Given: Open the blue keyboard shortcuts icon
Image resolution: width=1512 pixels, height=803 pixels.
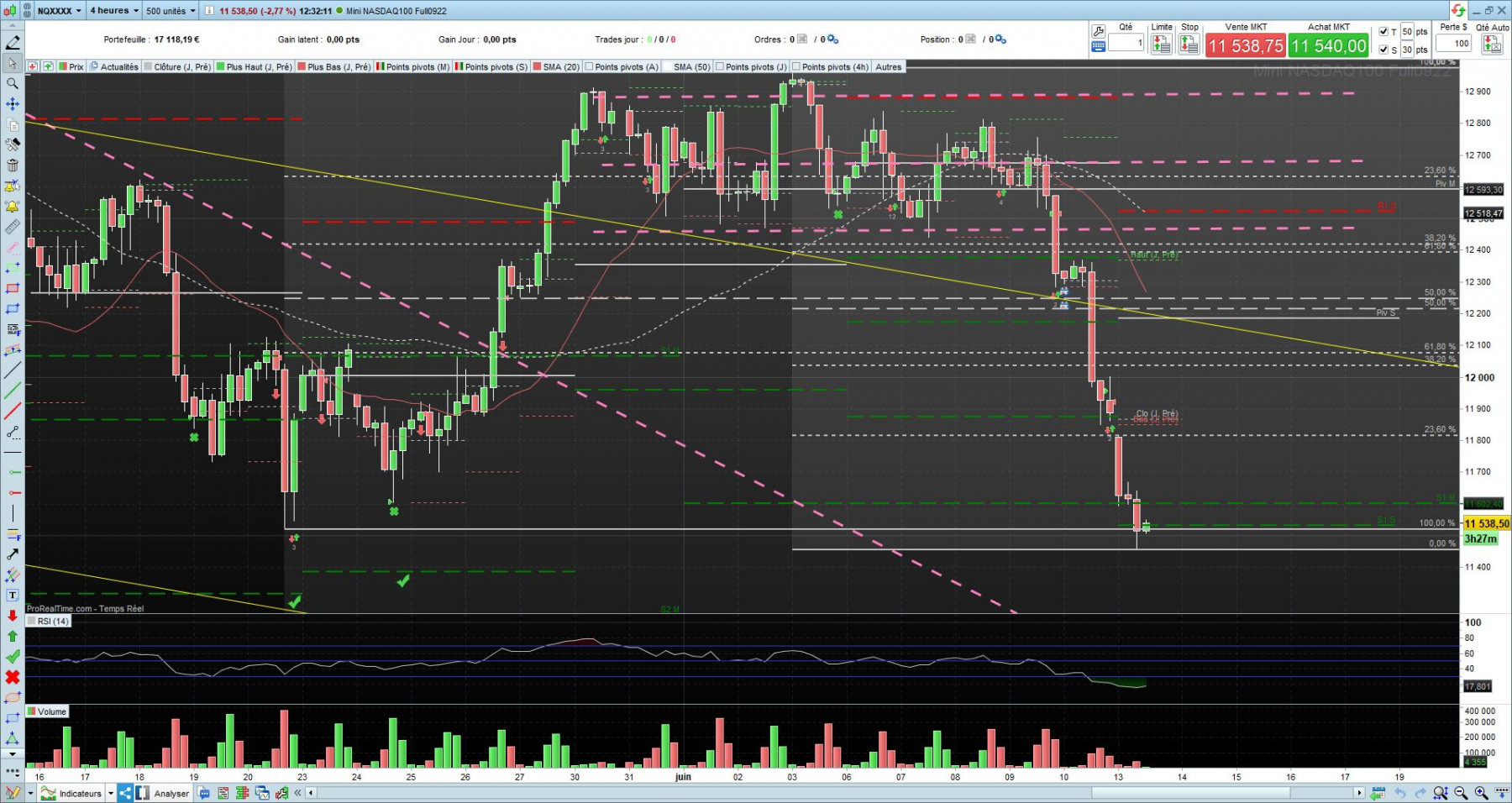Looking at the screenshot, I should pos(1098,47).
